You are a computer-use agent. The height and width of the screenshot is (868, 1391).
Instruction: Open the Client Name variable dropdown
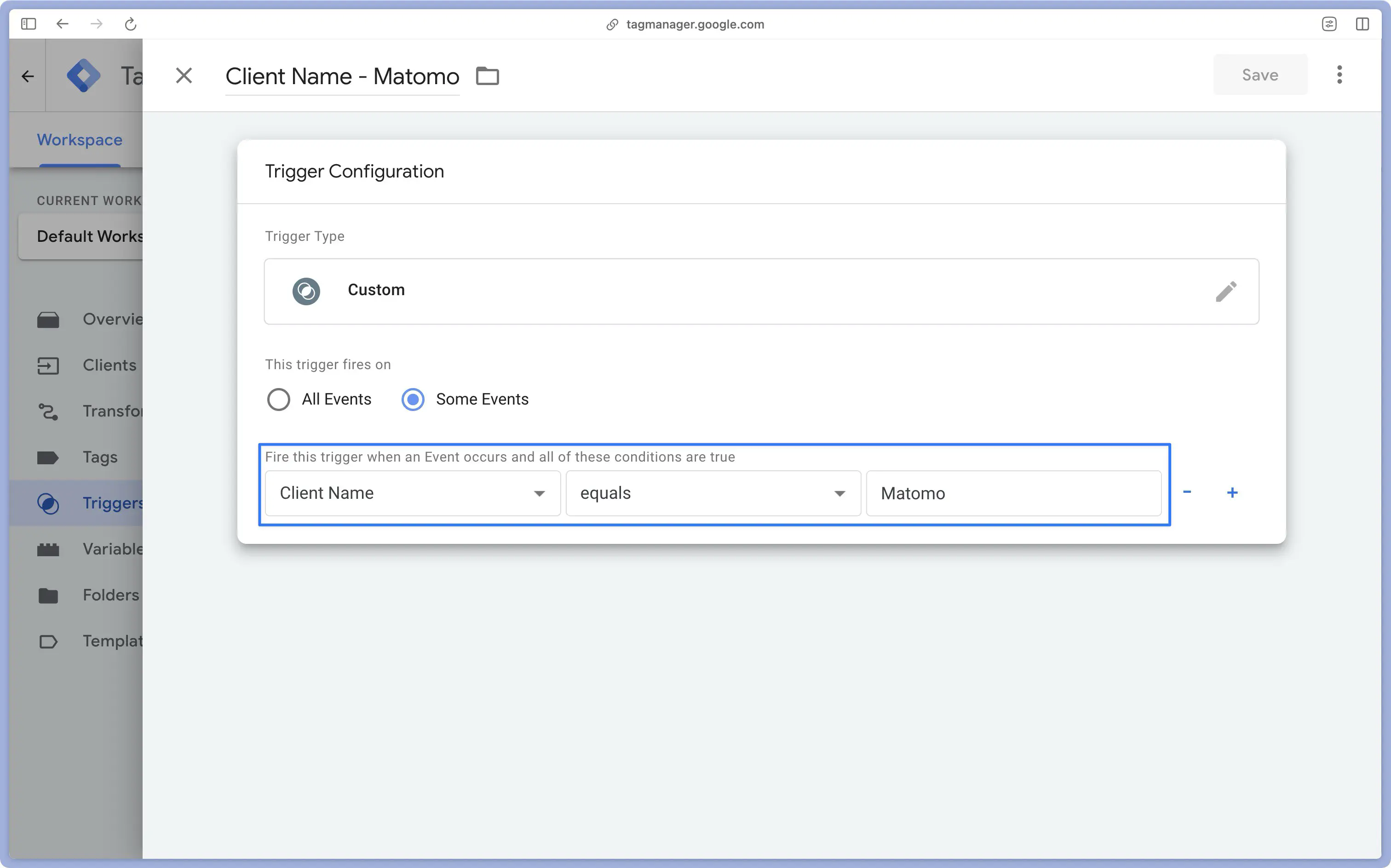pos(412,494)
